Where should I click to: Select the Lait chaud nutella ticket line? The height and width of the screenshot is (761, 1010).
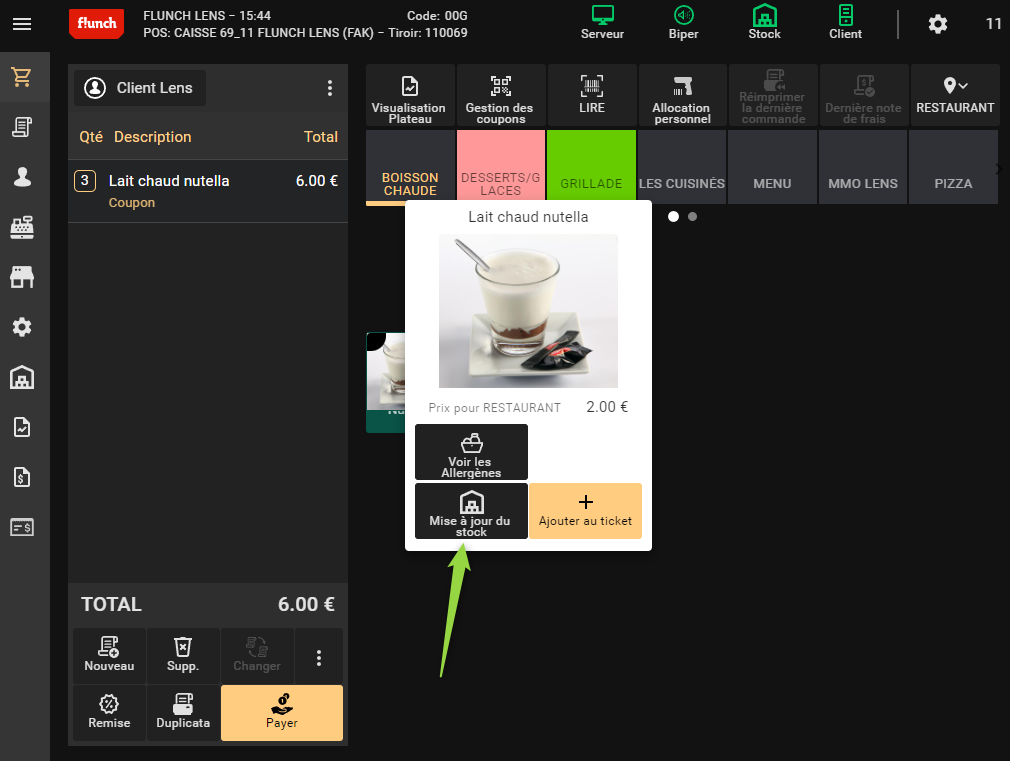pyautogui.click(x=208, y=190)
